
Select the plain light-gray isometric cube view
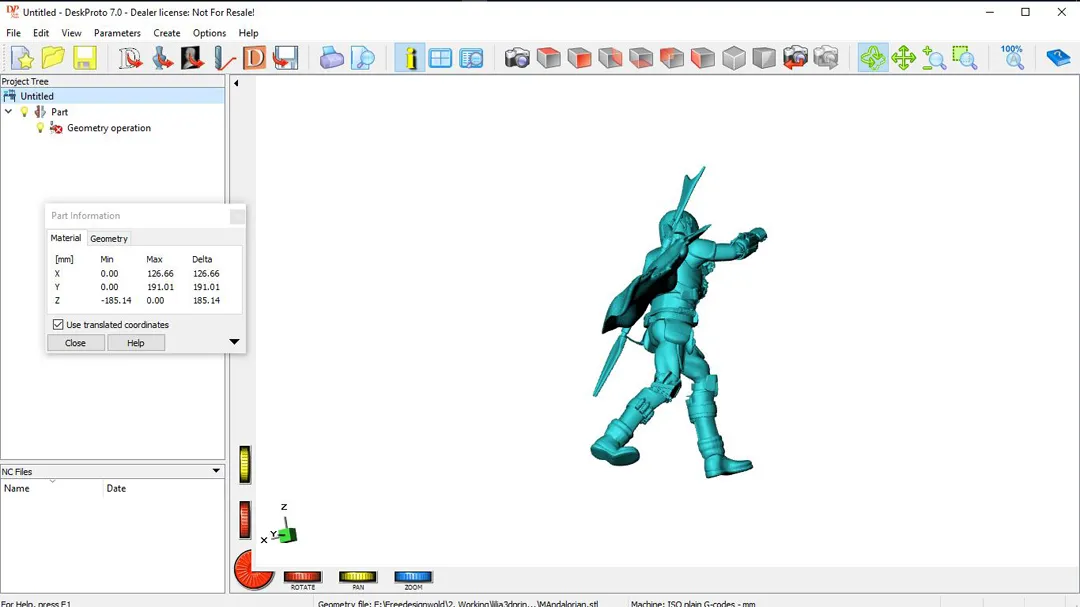tap(734, 58)
